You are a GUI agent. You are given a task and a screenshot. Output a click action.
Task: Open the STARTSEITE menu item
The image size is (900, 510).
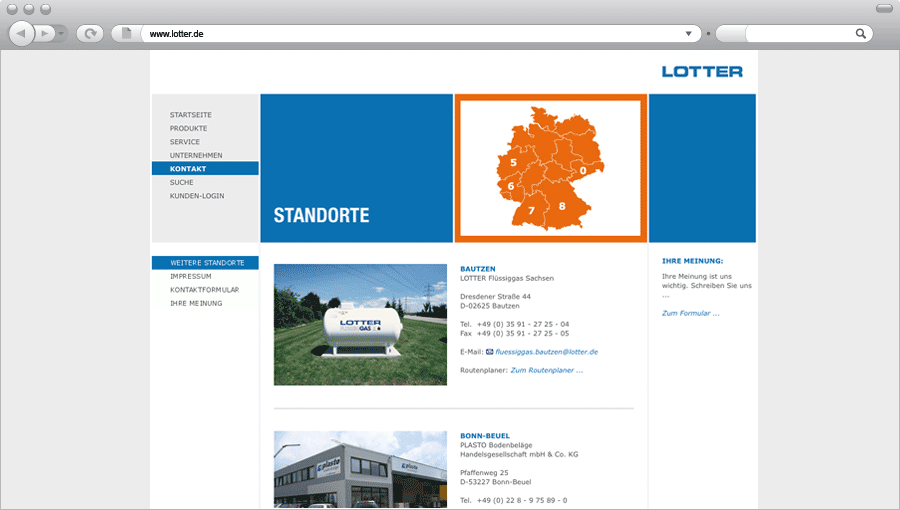click(x=191, y=115)
